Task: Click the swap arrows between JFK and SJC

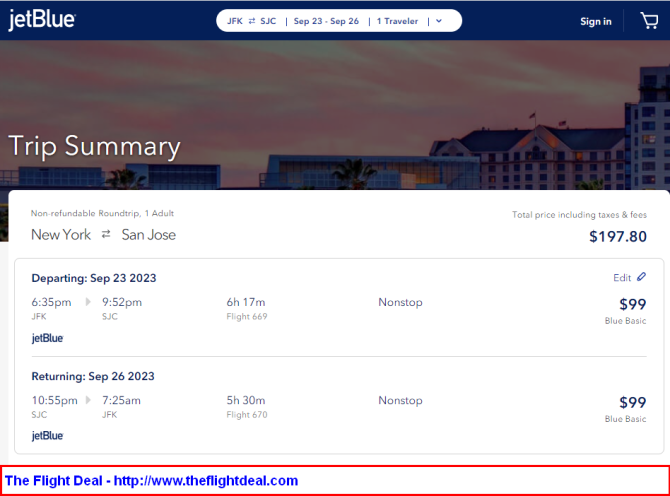Action: [252, 21]
